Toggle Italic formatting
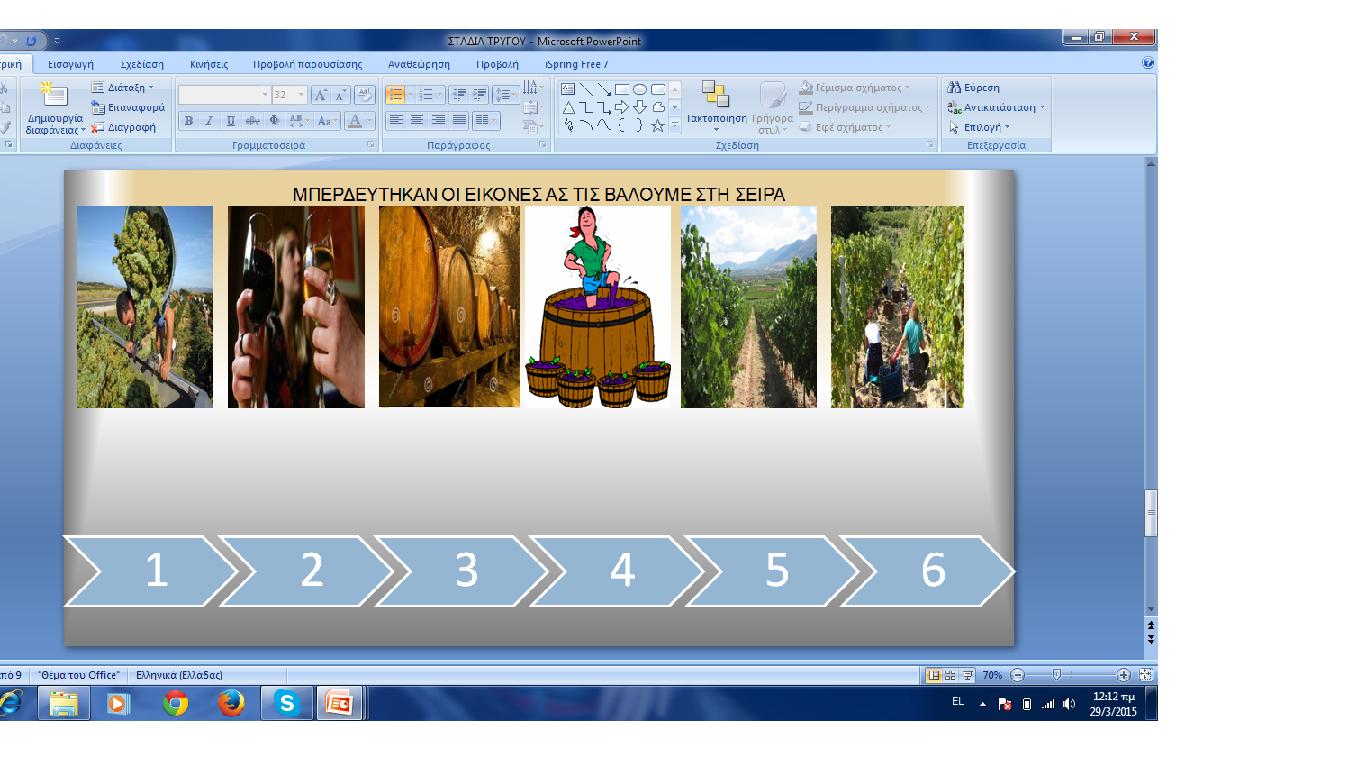This screenshot has height=768, width=1366. (x=209, y=121)
